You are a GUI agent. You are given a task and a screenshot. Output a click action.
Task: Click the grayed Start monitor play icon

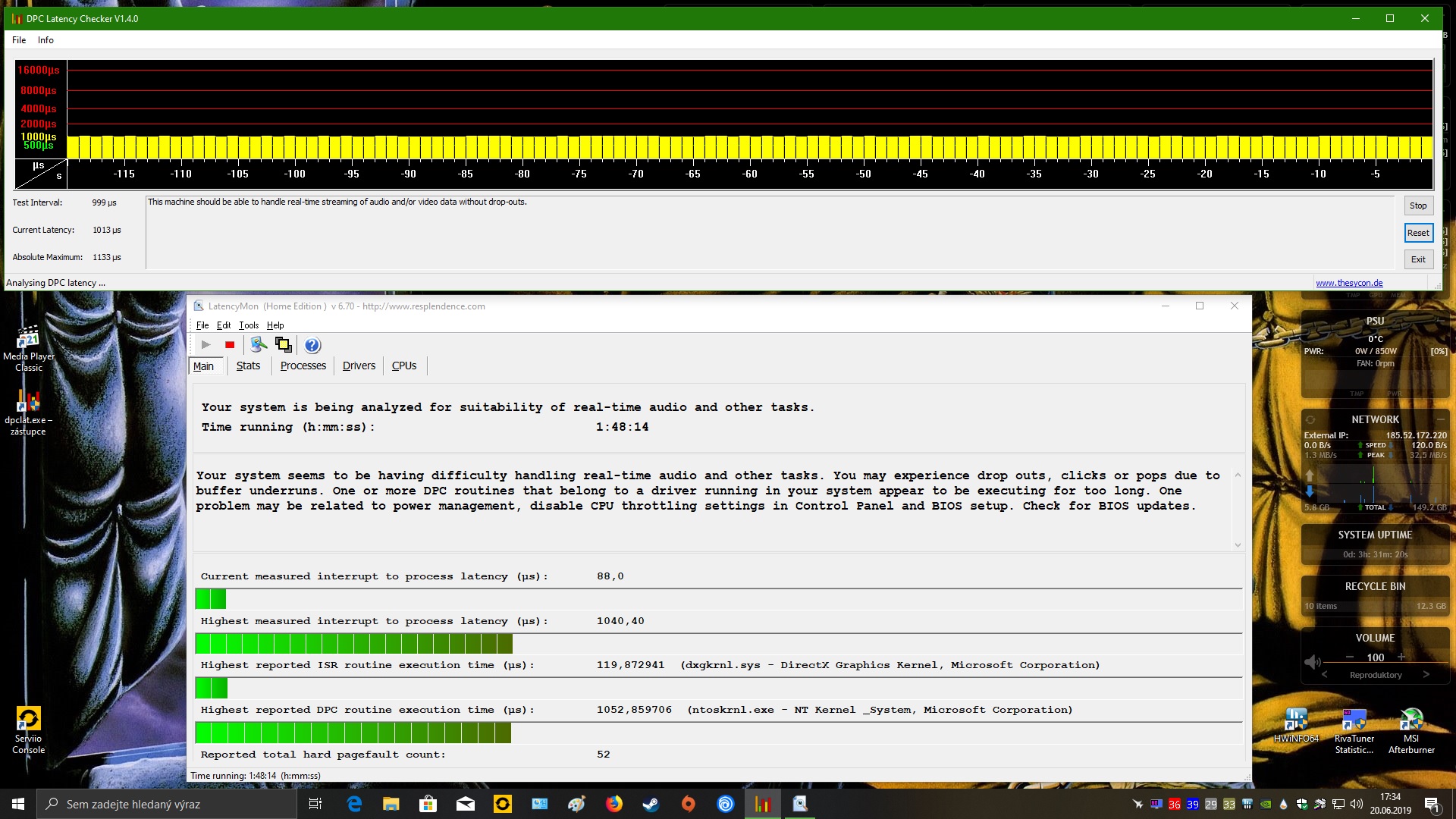coord(206,345)
